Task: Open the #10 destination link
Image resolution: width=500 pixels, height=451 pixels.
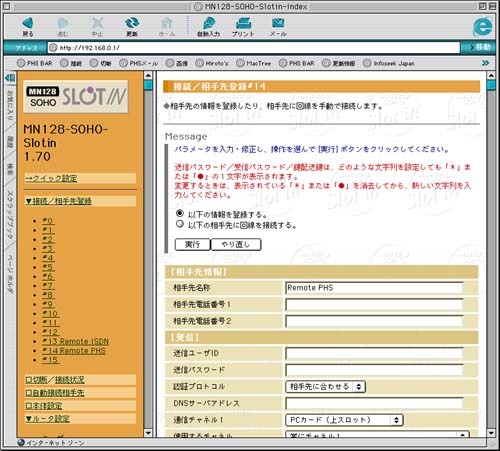Action: 51,314
